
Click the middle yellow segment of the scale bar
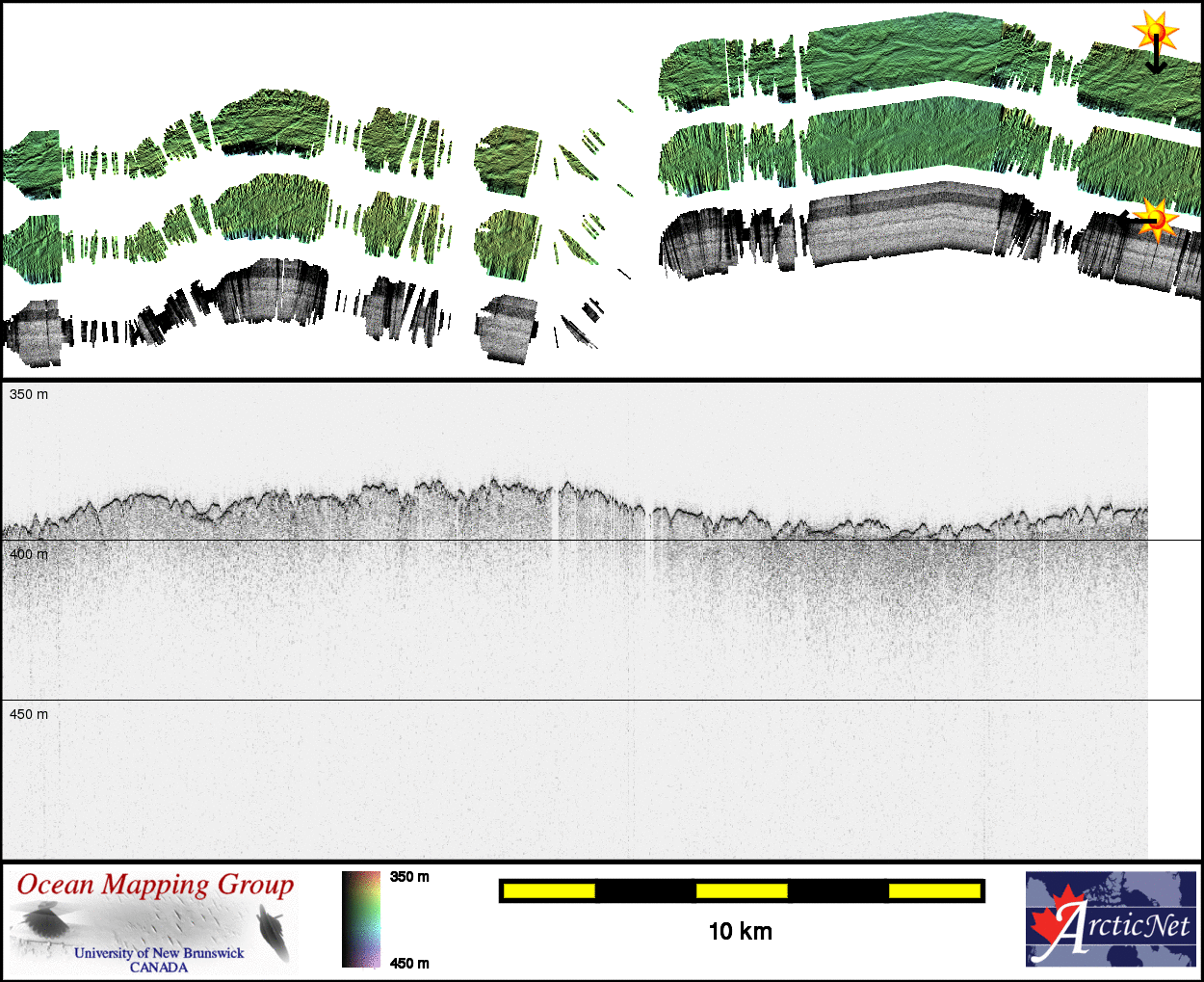[742, 890]
